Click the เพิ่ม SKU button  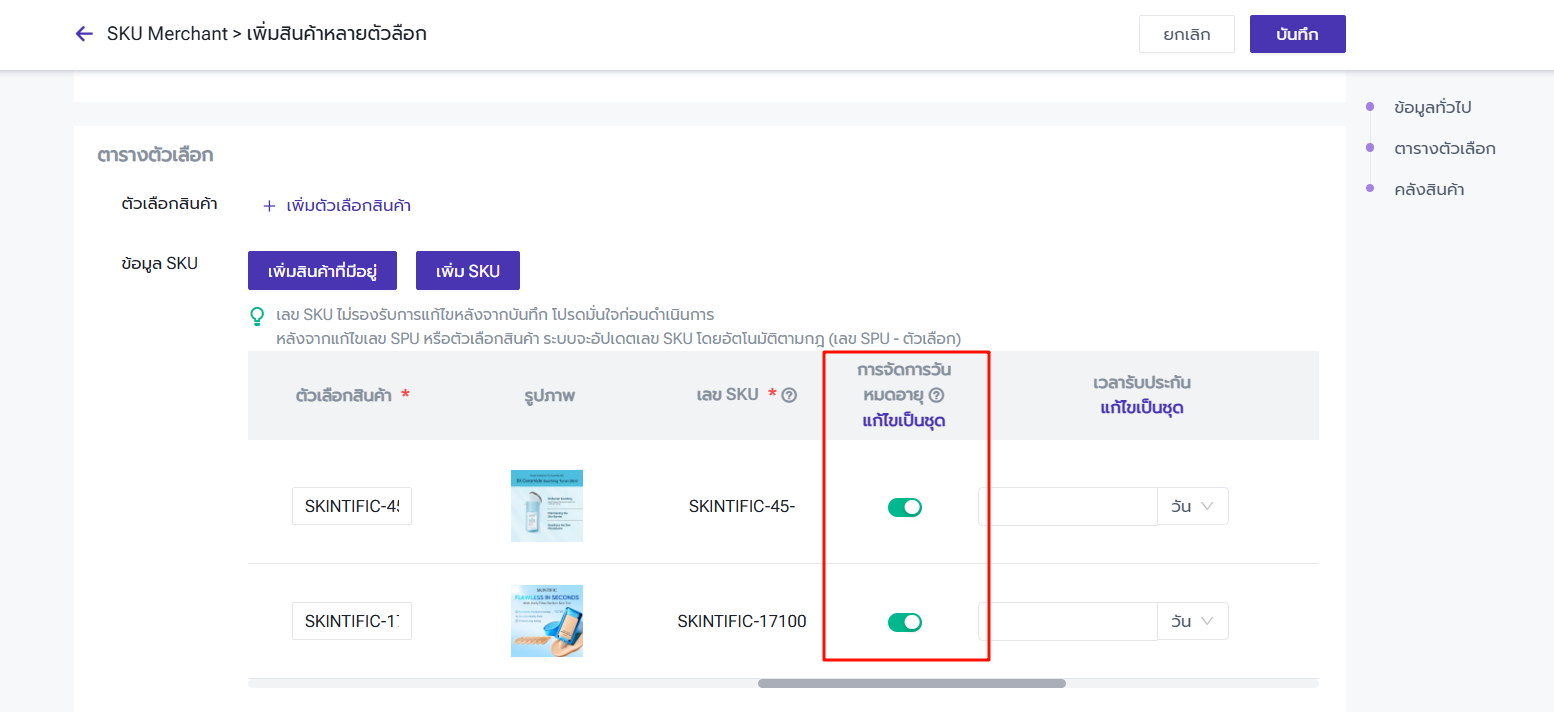click(x=467, y=271)
